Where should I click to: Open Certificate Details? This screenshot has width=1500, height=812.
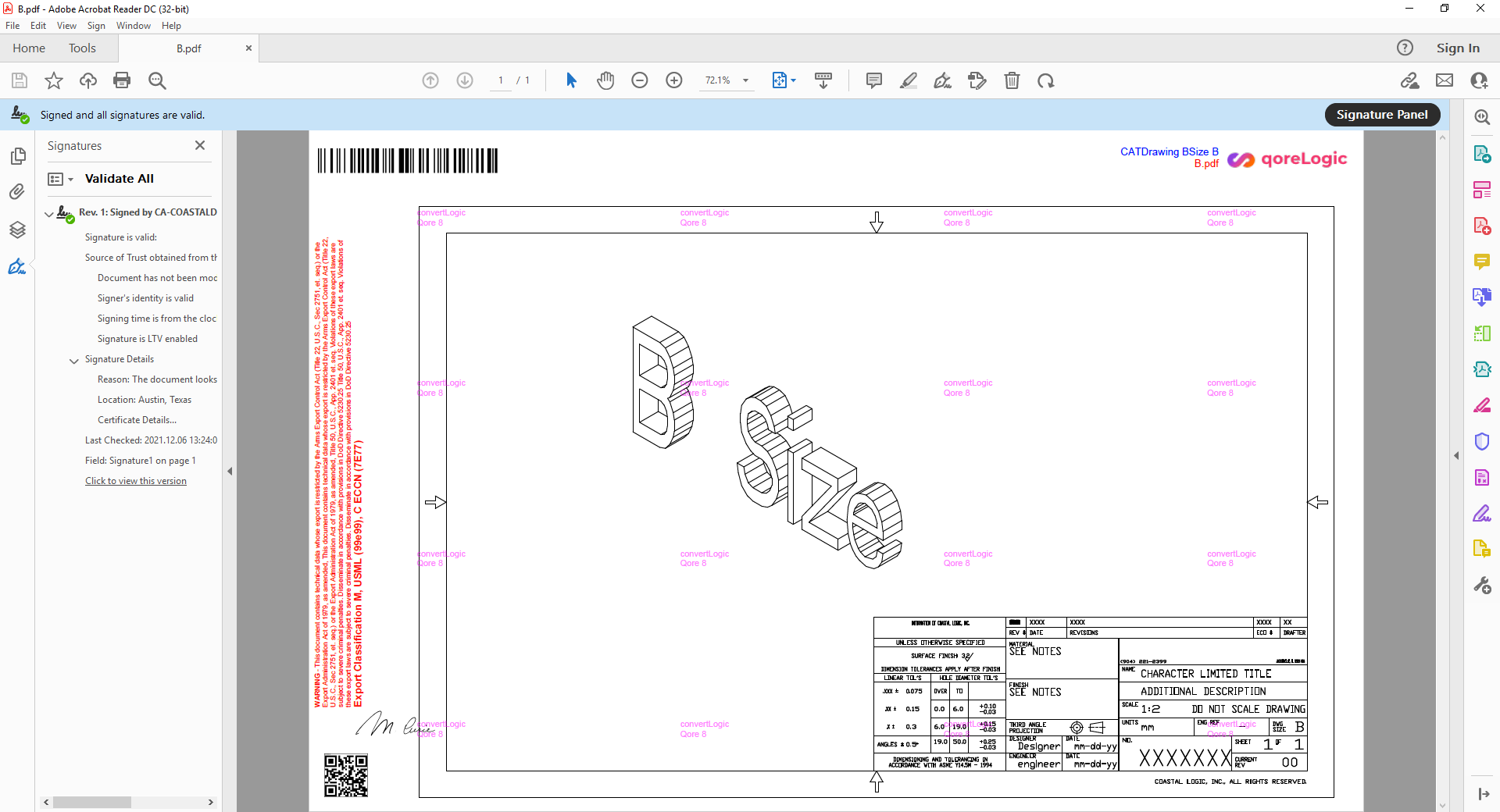pos(137,420)
